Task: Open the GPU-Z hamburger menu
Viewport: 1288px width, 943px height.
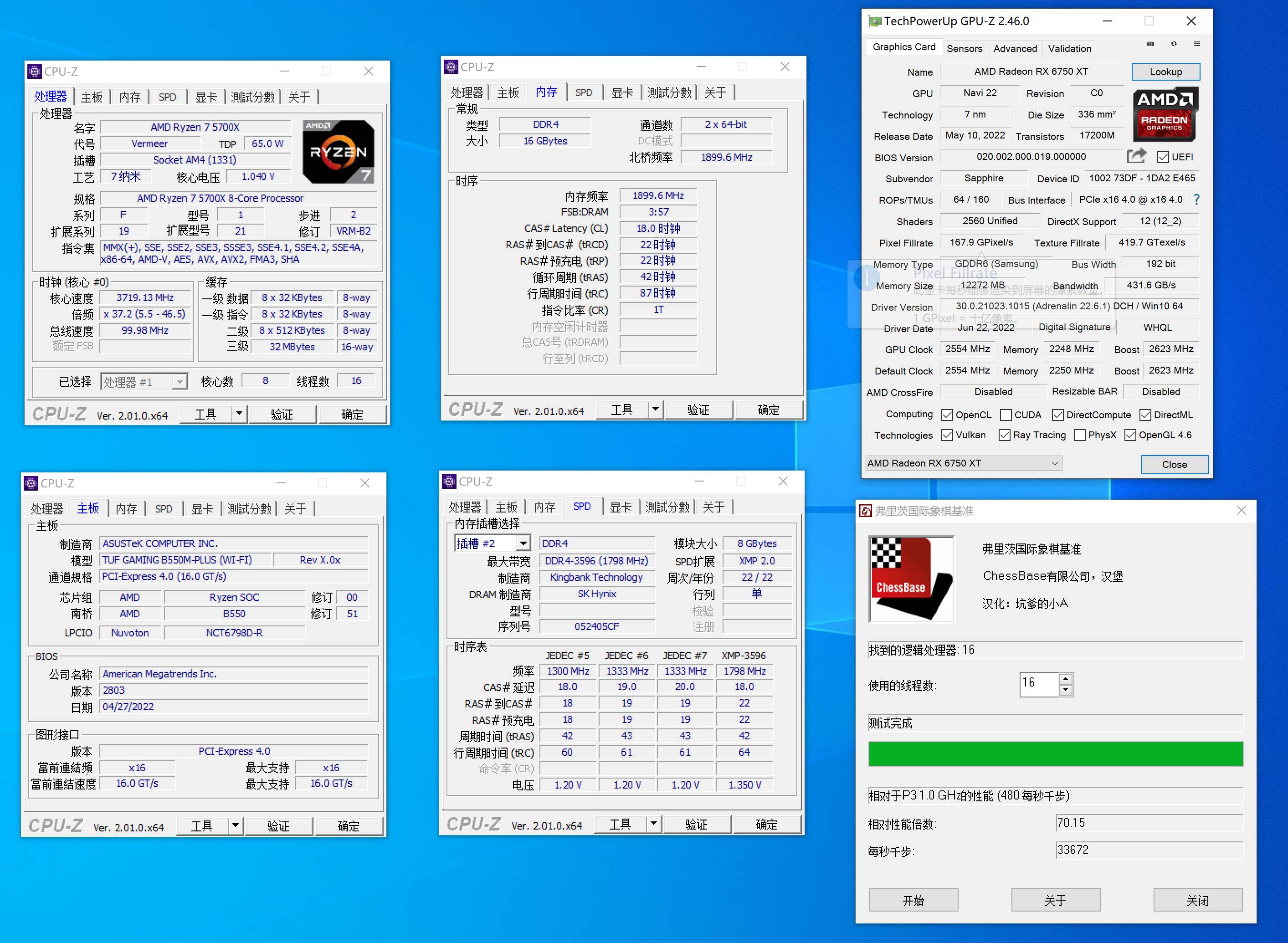Action: coord(1198,44)
